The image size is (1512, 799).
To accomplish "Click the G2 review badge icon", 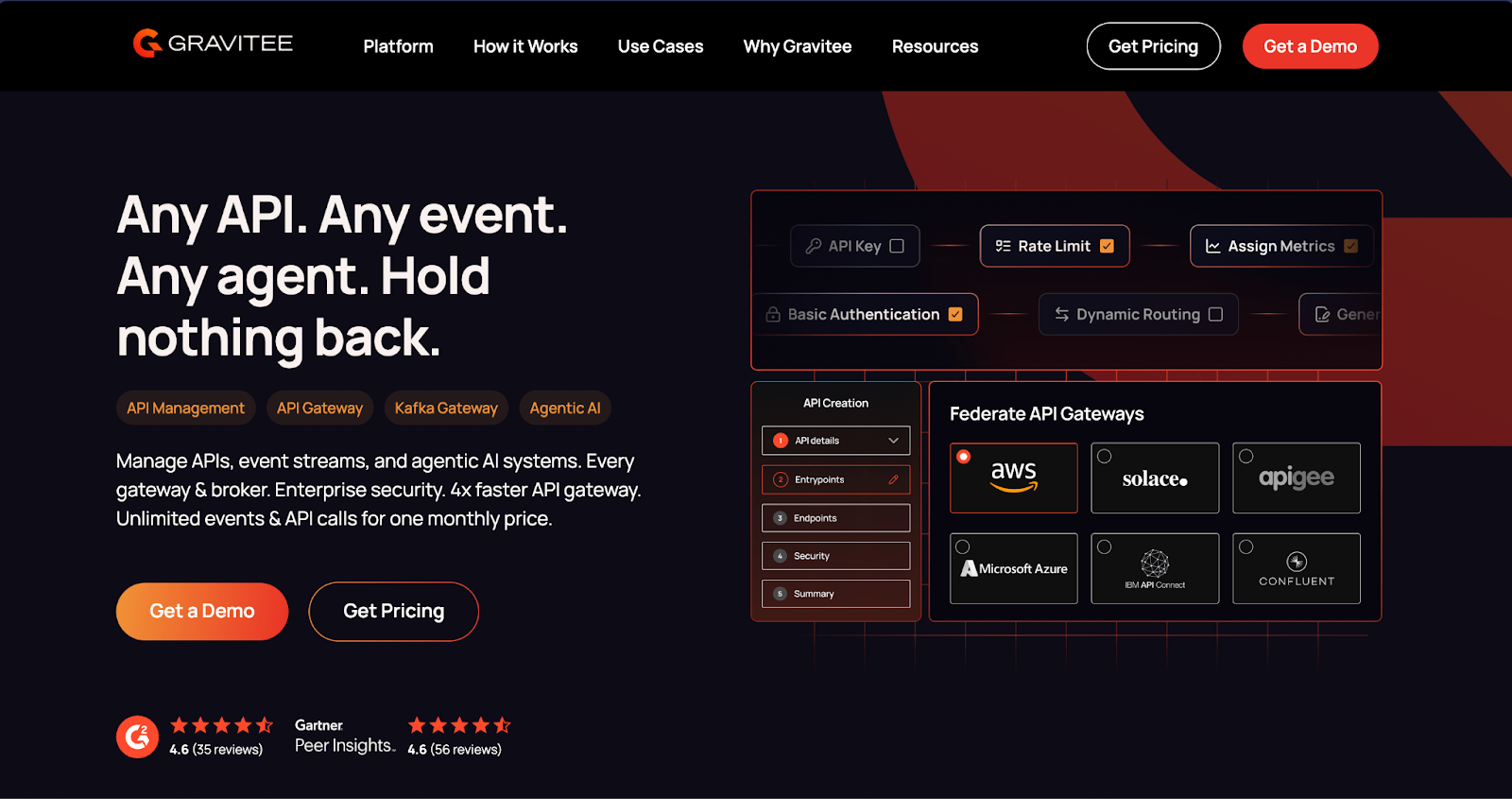I will point(138,737).
